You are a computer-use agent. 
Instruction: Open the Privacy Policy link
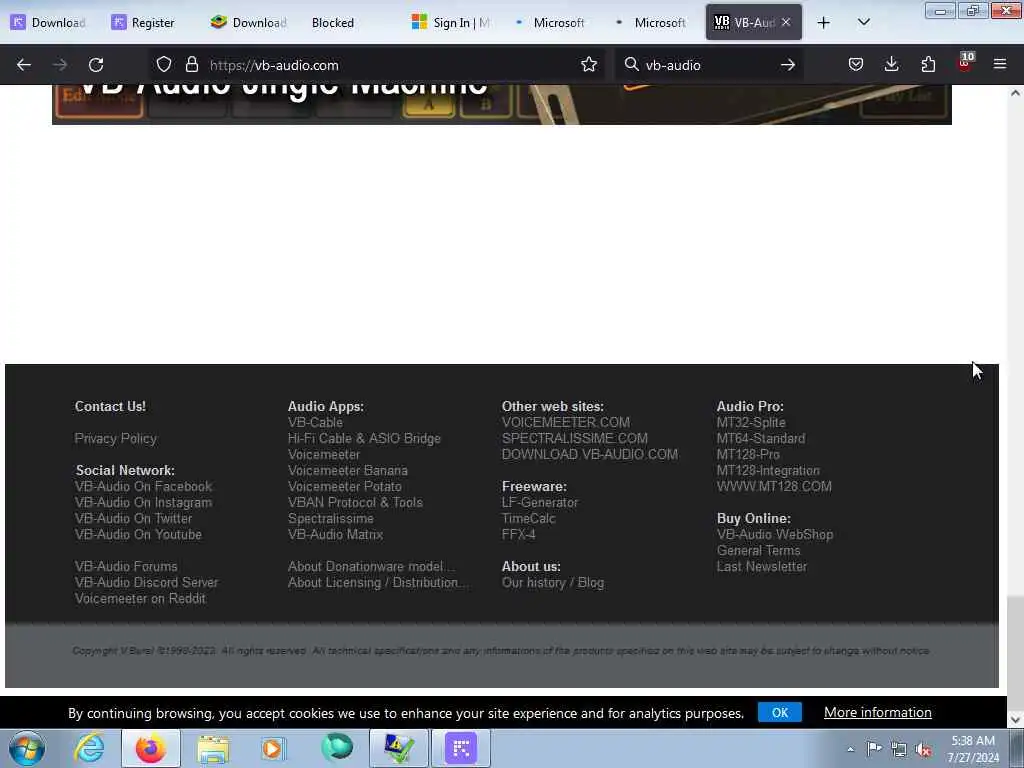[116, 438]
